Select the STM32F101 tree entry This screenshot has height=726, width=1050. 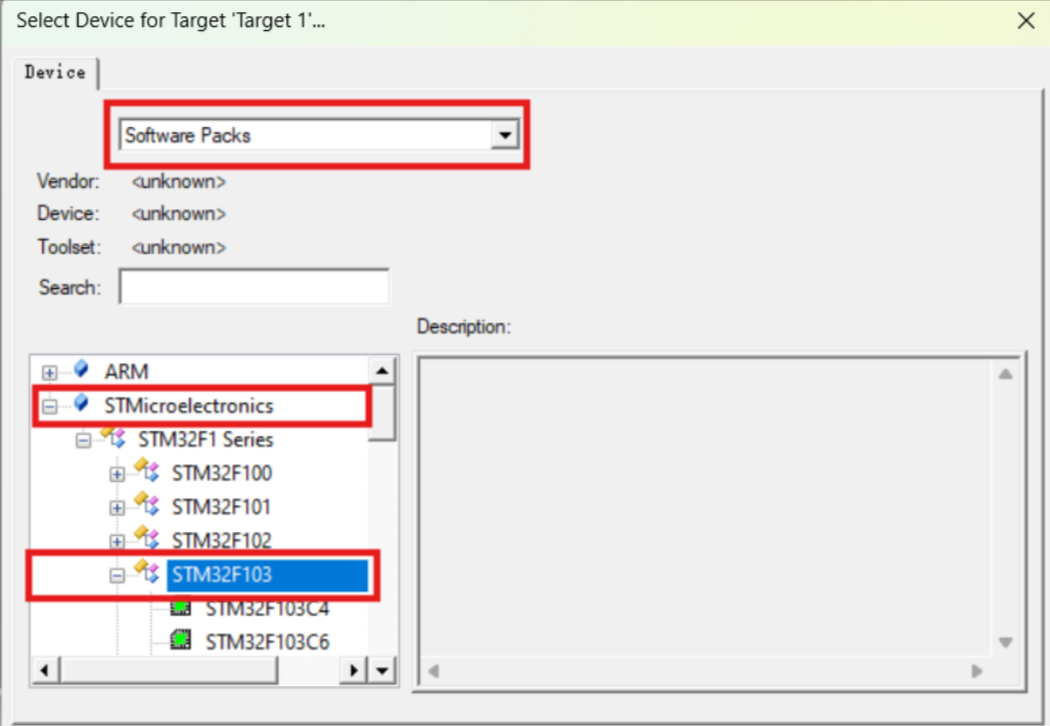click(221, 507)
